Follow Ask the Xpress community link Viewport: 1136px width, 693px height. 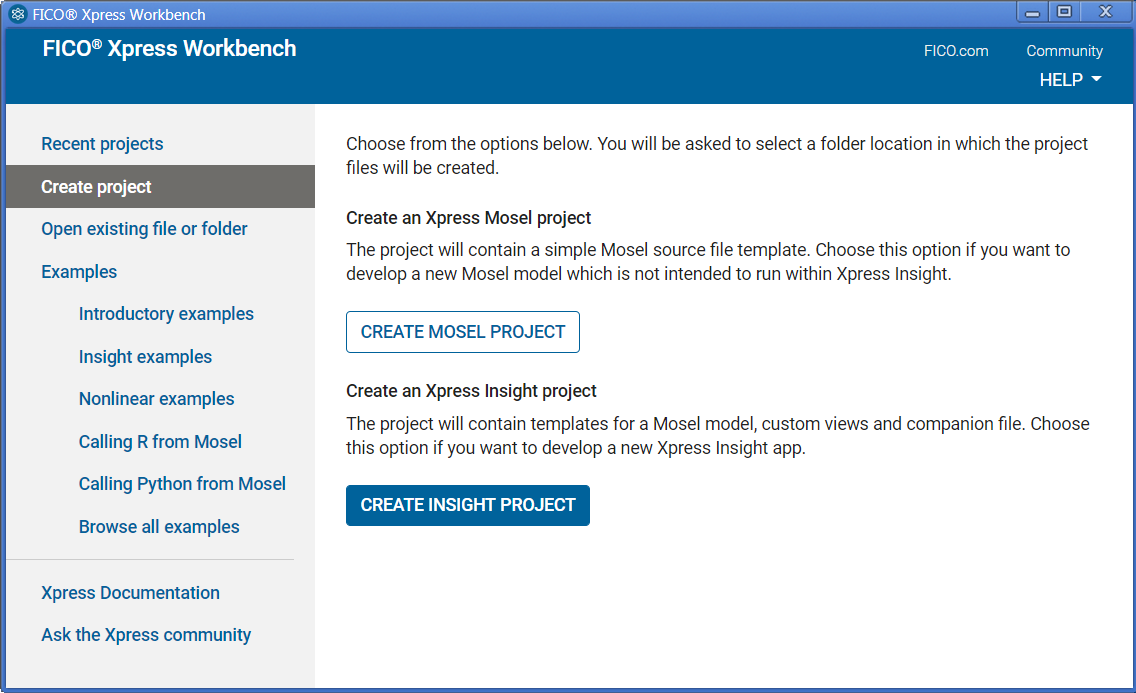(x=146, y=634)
